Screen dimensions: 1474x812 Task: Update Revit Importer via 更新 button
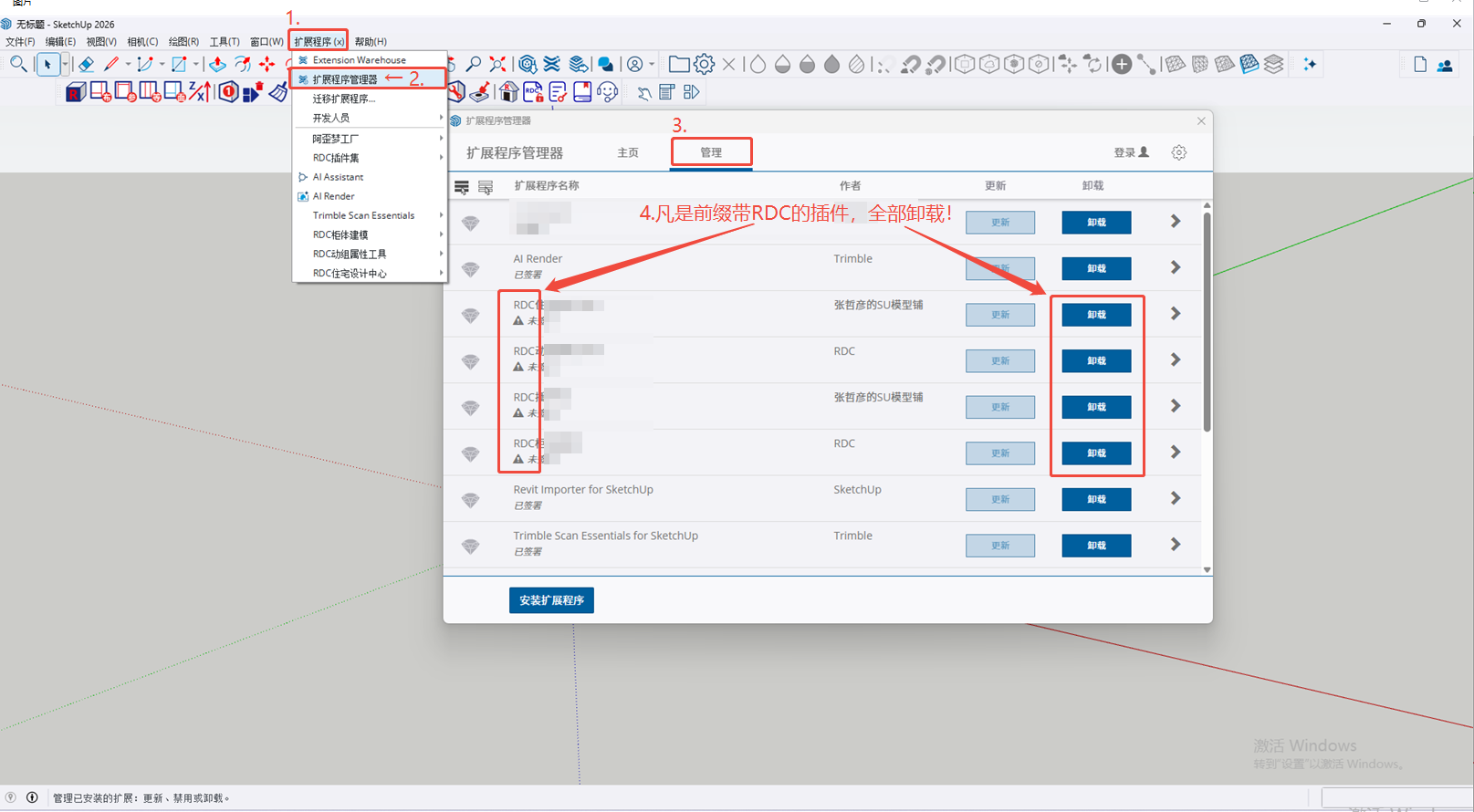[x=1000, y=499]
